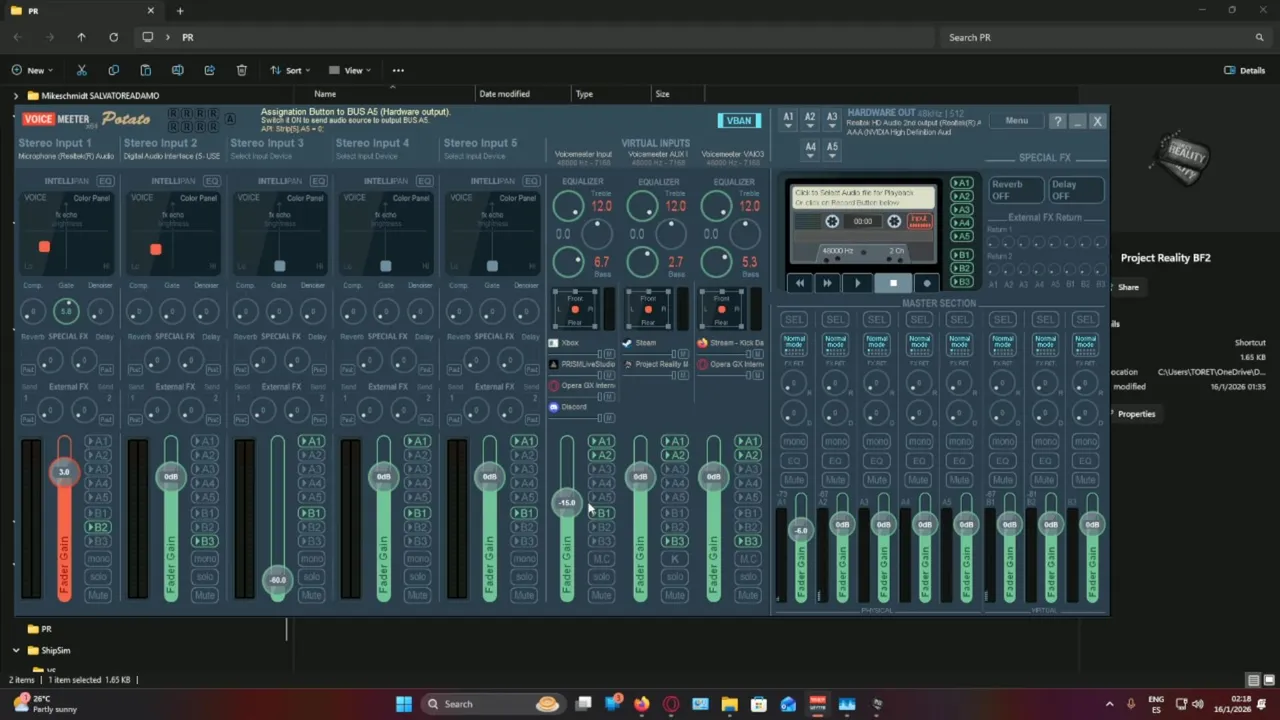The image size is (1280, 720).
Task: Toggle B2 bus routing on Stereo Input 1
Action: (98, 527)
